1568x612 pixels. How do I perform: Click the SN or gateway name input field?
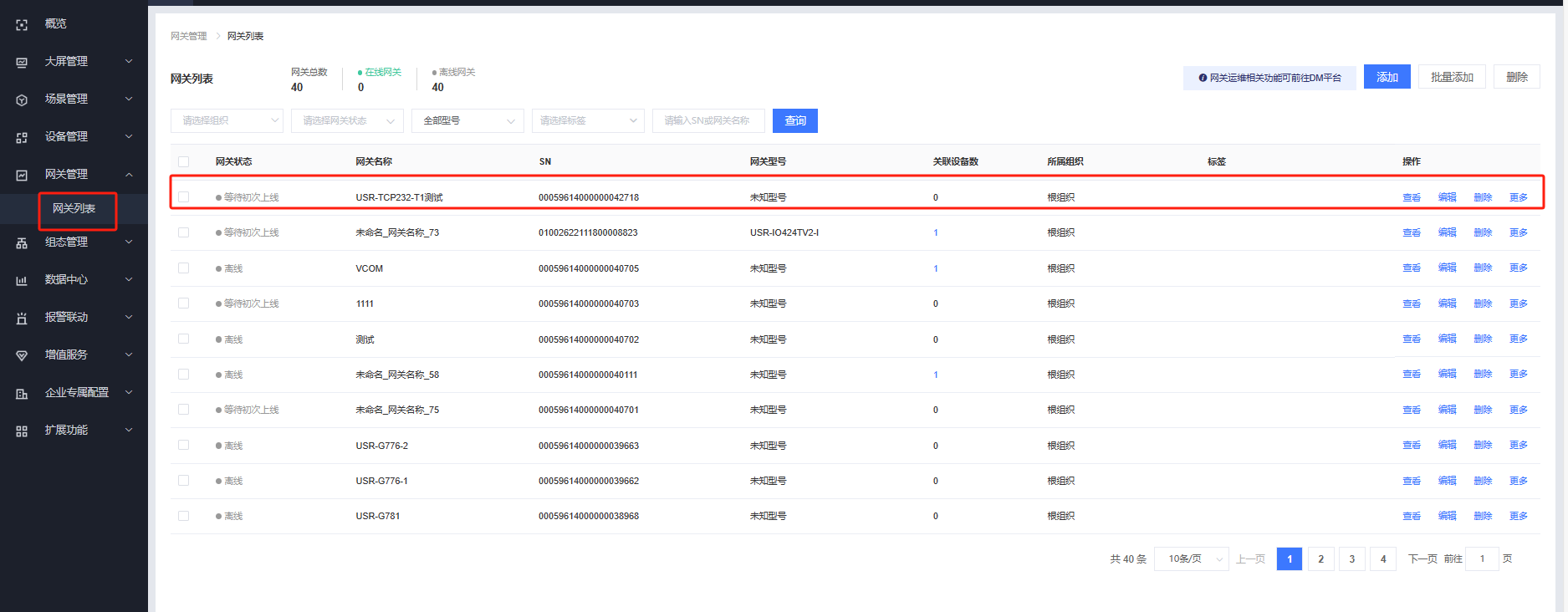[708, 121]
